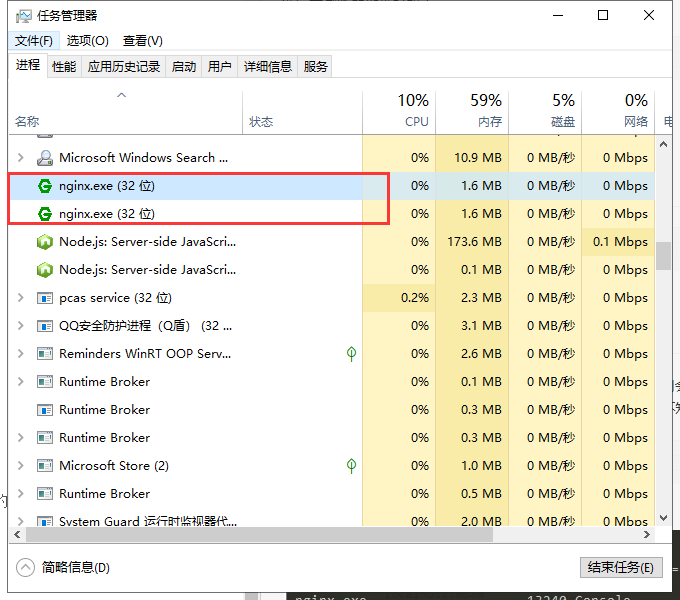Click the highlighted nginx.exe green G icon

[x=45, y=186]
